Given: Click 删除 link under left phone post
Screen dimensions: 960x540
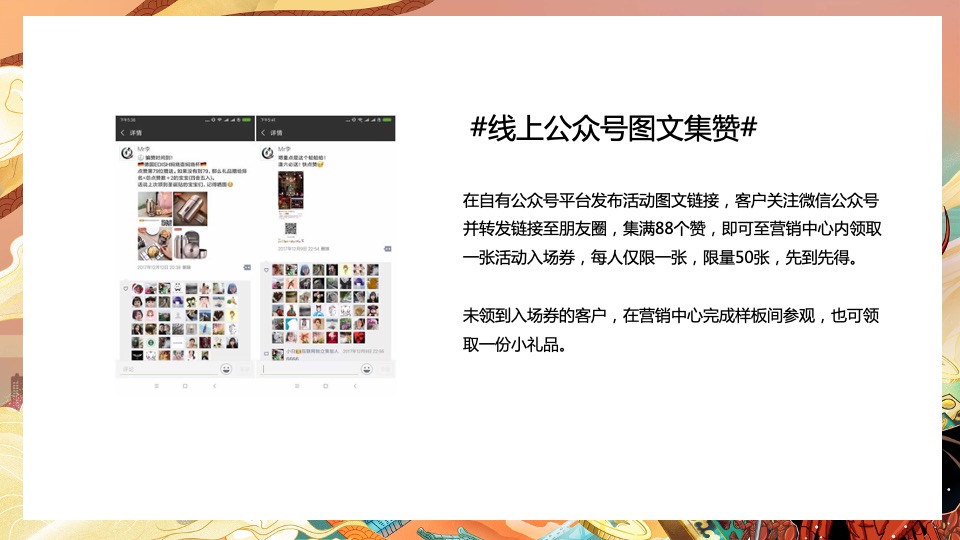Looking at the screenshot, I should tap(187, 268).
